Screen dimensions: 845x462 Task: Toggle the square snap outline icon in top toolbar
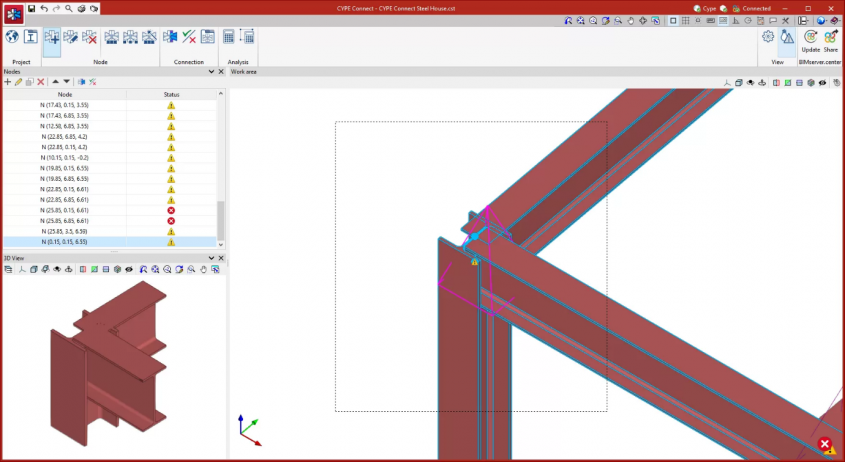pos(673,21)
